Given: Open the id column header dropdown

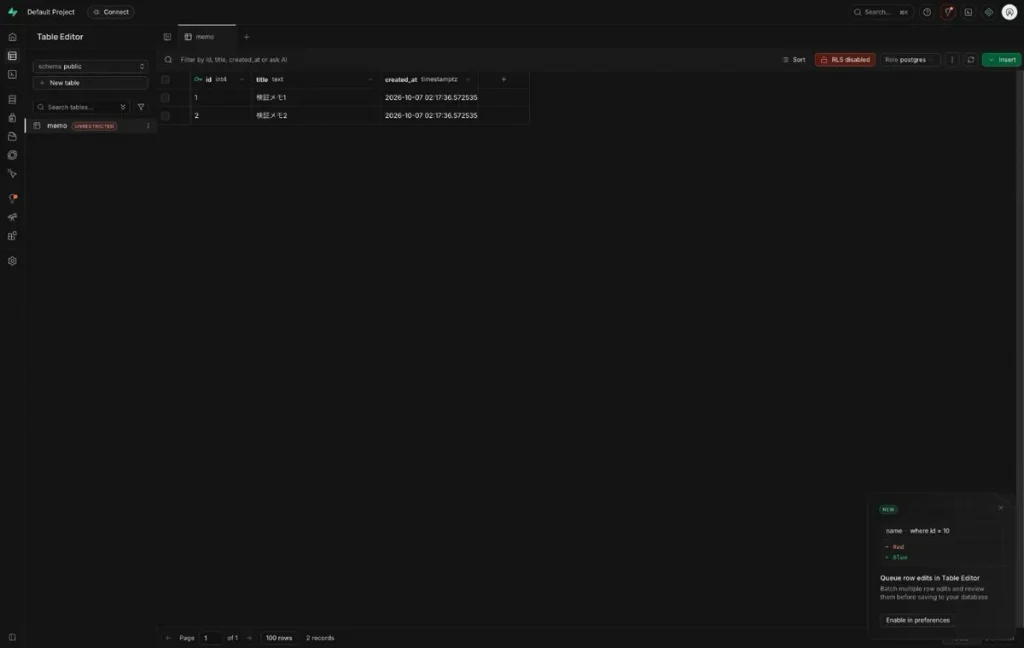Looking at the screenshot, I should coord(242,79).
